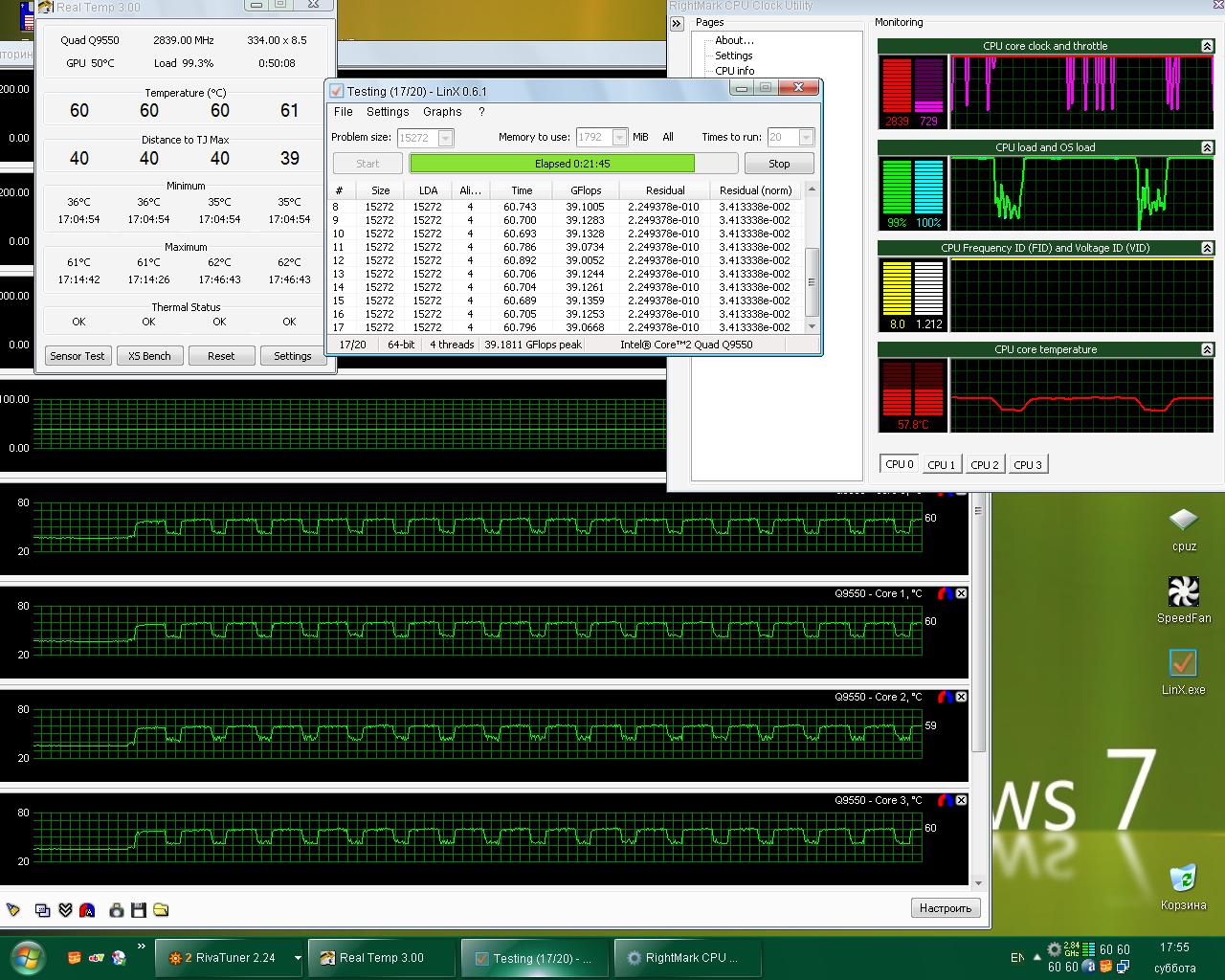Viewport: 1225px width, 980px height.
Task: Click the ebY quick launch icon
Action: tap(97, 957)
